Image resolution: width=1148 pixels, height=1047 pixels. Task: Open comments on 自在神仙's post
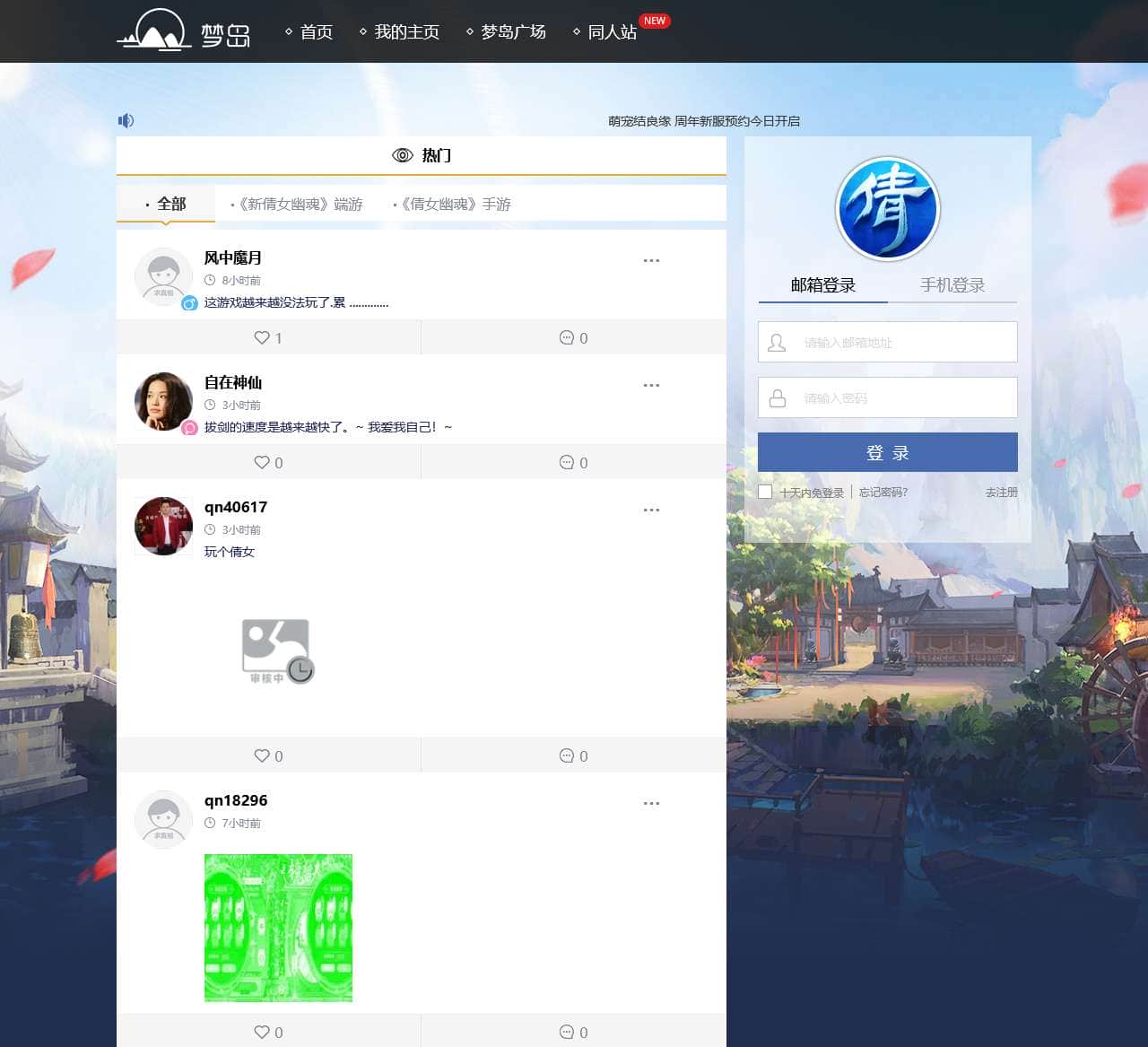(x=567, y=462)
